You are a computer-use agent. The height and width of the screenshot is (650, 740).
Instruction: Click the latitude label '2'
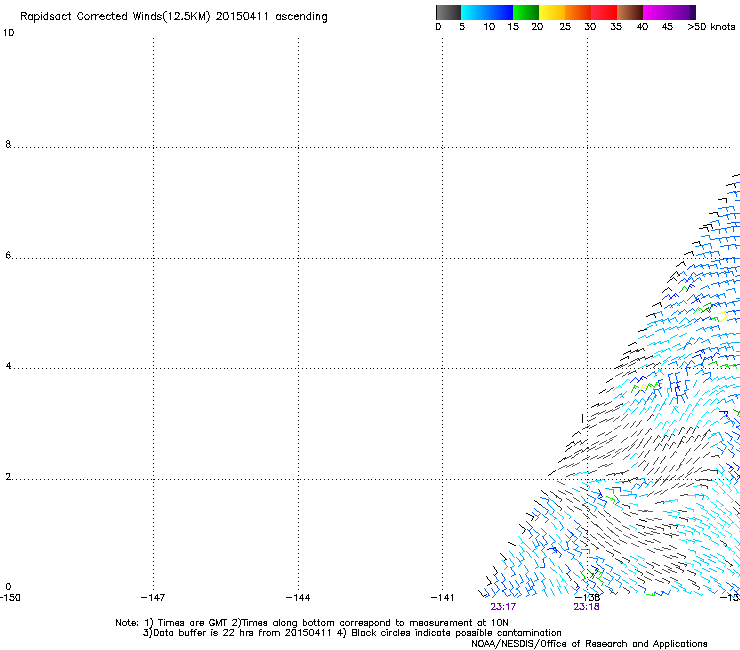pos(8,477)
